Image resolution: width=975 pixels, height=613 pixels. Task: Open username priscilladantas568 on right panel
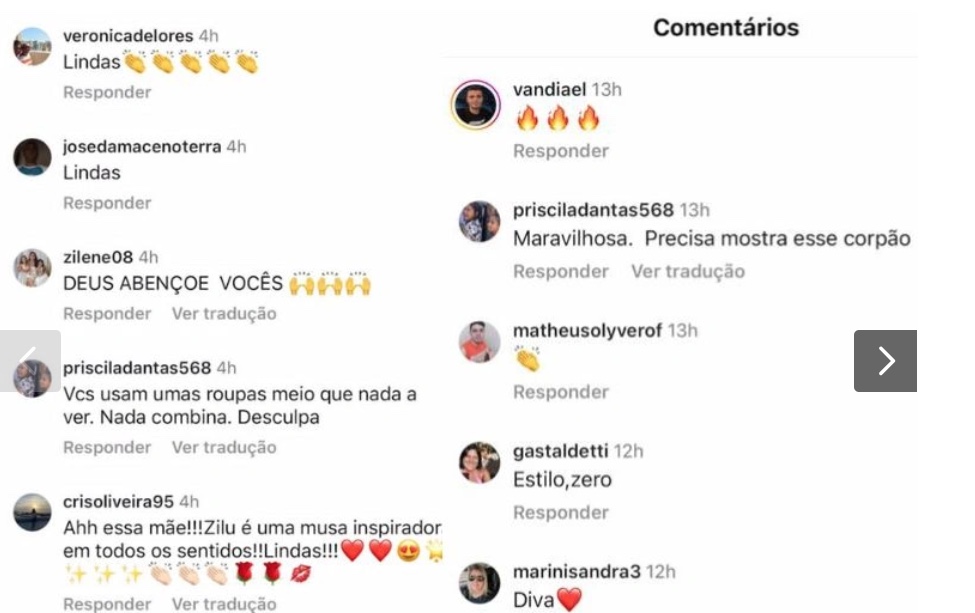(593, 210)
